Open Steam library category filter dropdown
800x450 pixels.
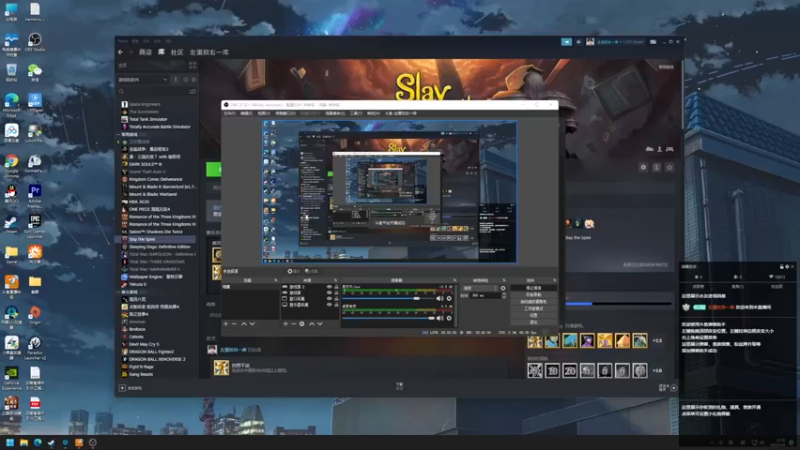click(143, 80)
